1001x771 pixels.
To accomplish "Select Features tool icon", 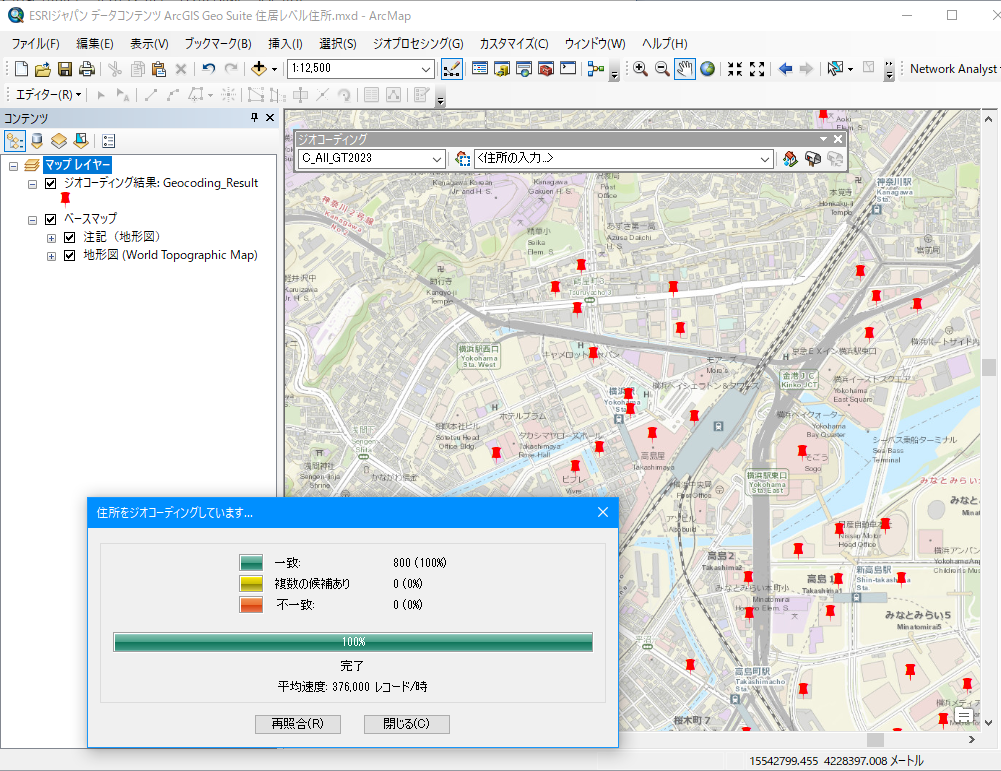I will coord(834,68).
